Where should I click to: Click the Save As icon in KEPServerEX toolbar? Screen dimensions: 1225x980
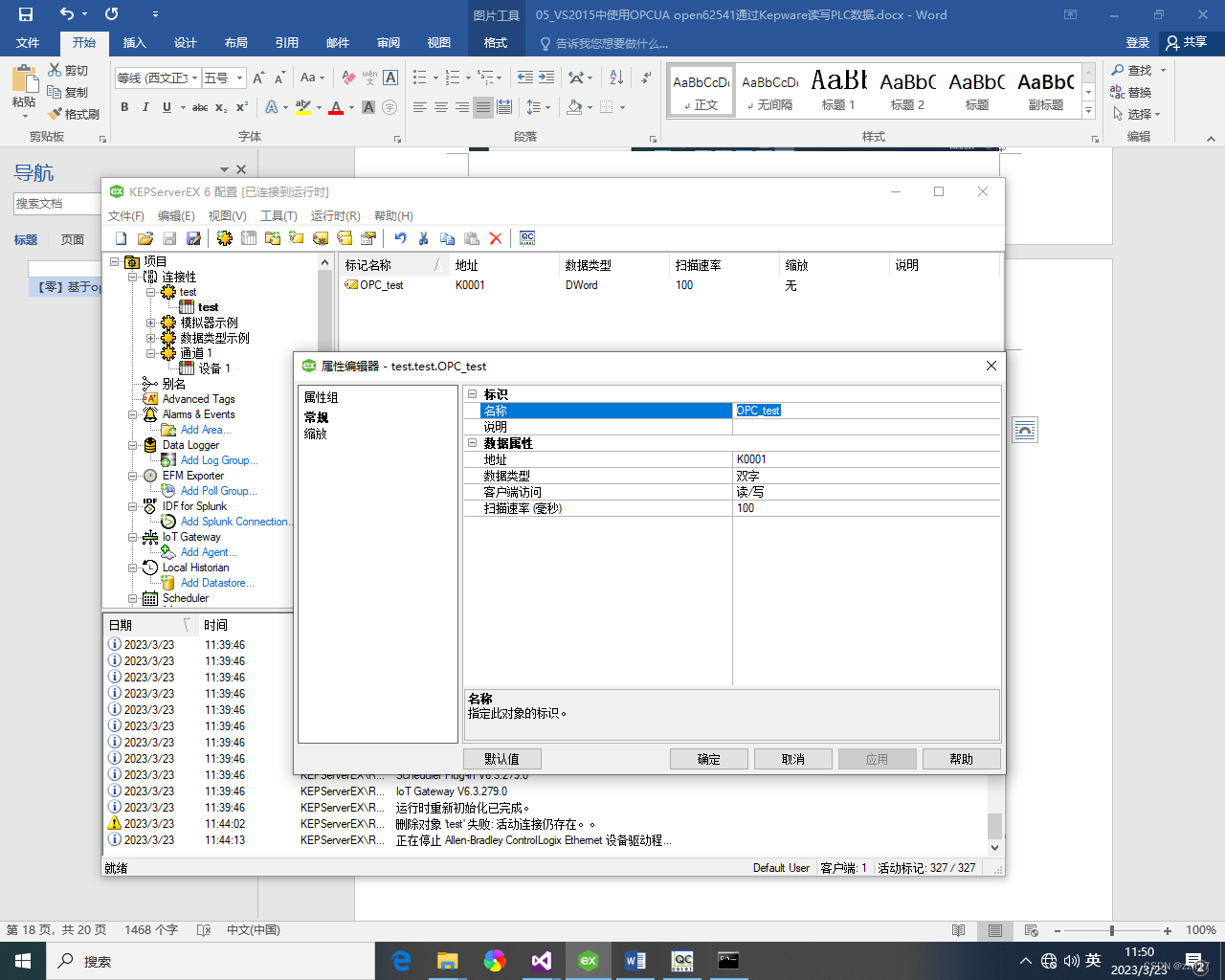(x=193, y=238)
